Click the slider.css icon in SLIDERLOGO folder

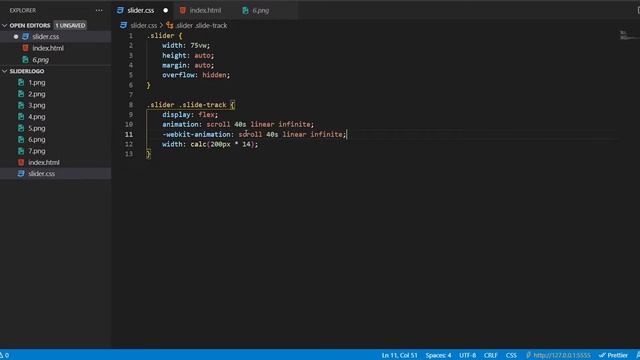coord(21,173)
